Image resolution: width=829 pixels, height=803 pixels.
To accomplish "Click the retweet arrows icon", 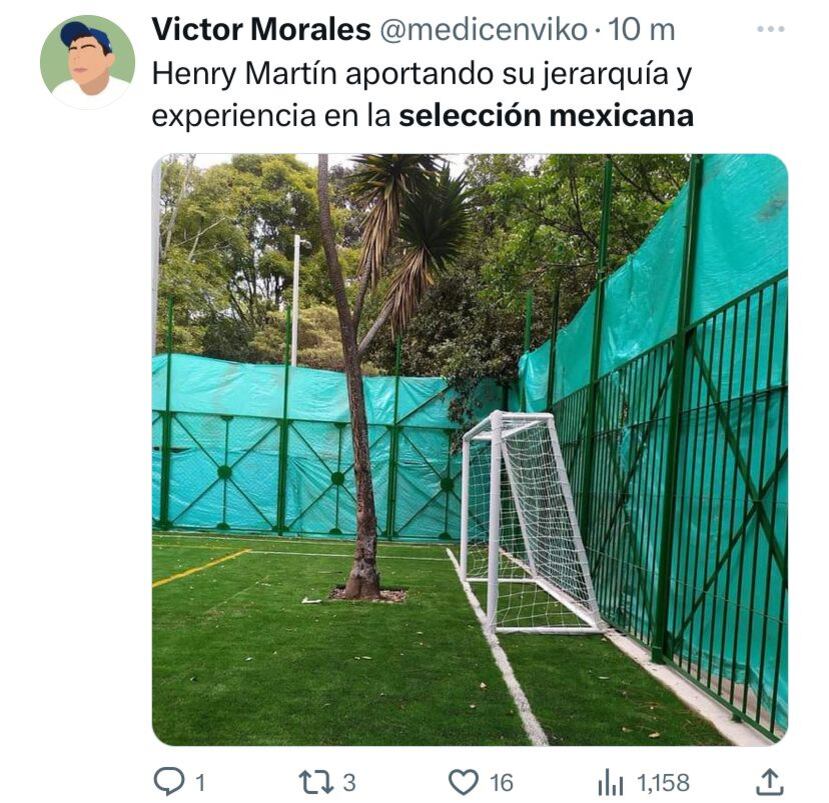I will (316, 782).
